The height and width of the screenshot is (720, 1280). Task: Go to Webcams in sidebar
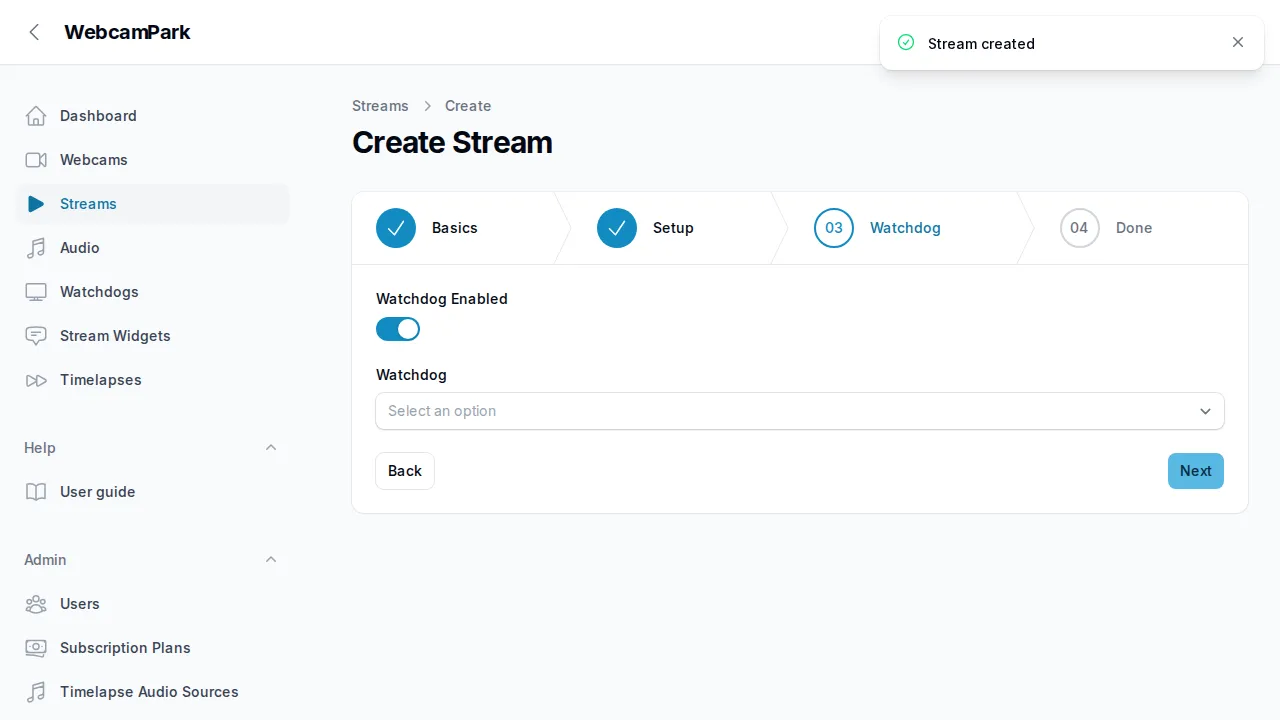click(x=153, y=160)
